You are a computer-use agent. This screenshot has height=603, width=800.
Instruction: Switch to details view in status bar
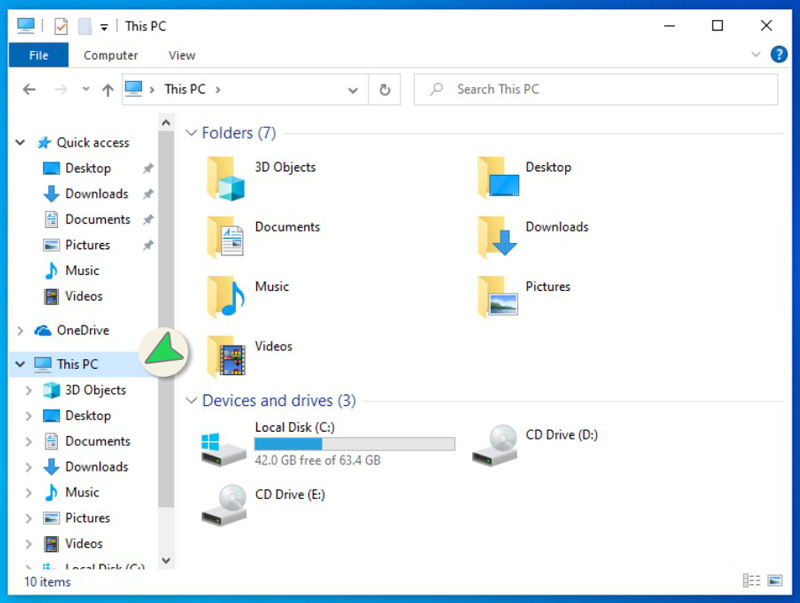(751, 581)
